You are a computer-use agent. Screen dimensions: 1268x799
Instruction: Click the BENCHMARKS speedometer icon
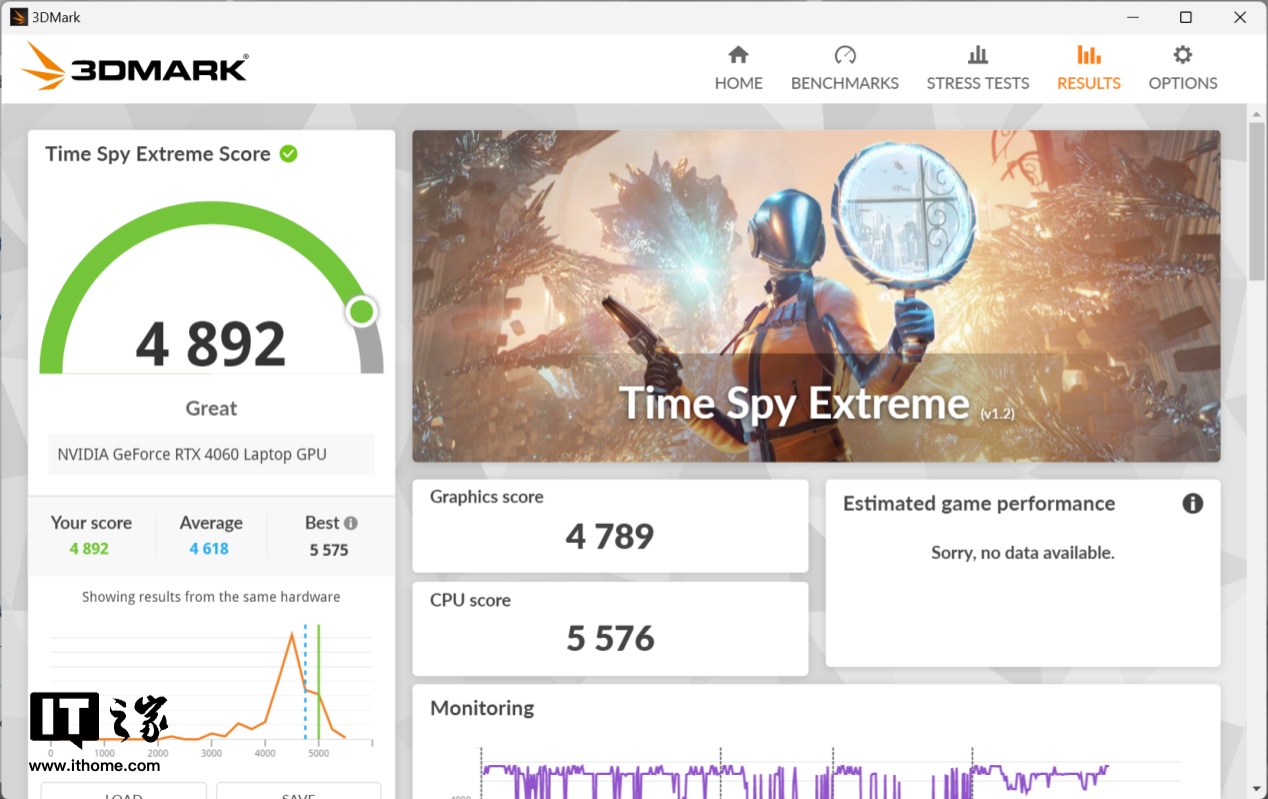click(845, 55)
